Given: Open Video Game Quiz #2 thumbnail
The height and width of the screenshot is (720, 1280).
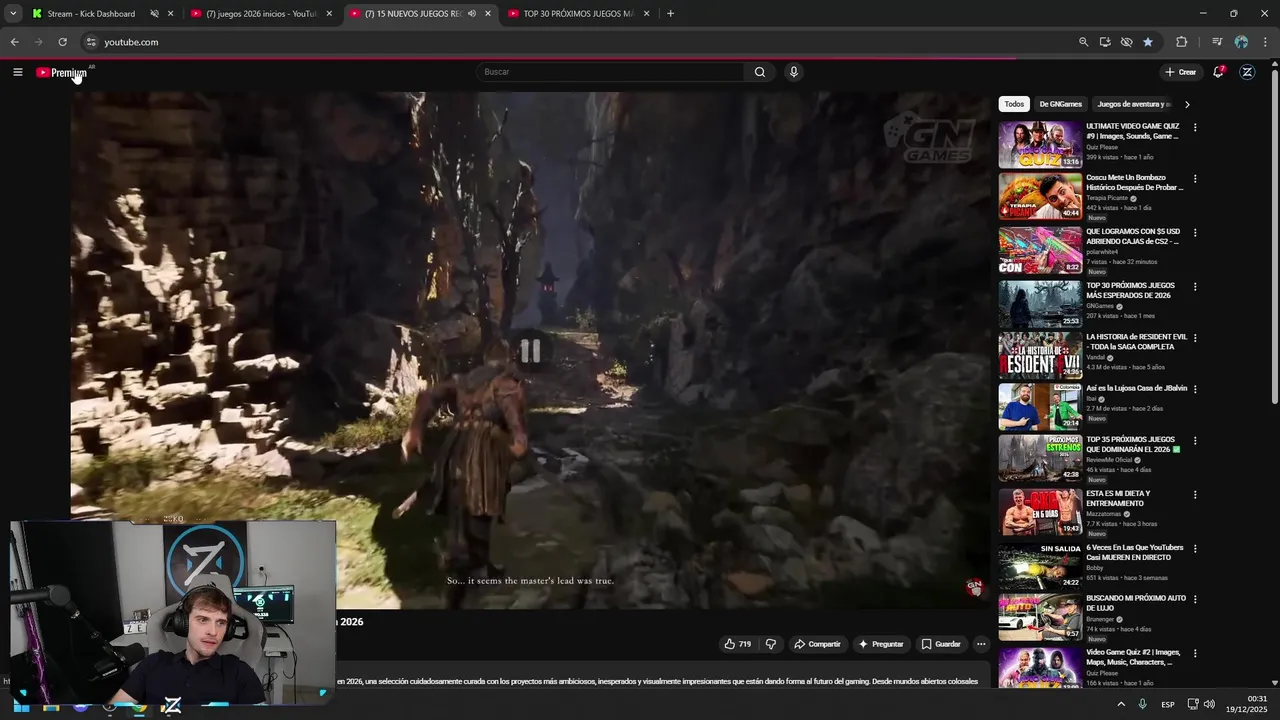Looking at the screenshot, I should coord(1040,668).
